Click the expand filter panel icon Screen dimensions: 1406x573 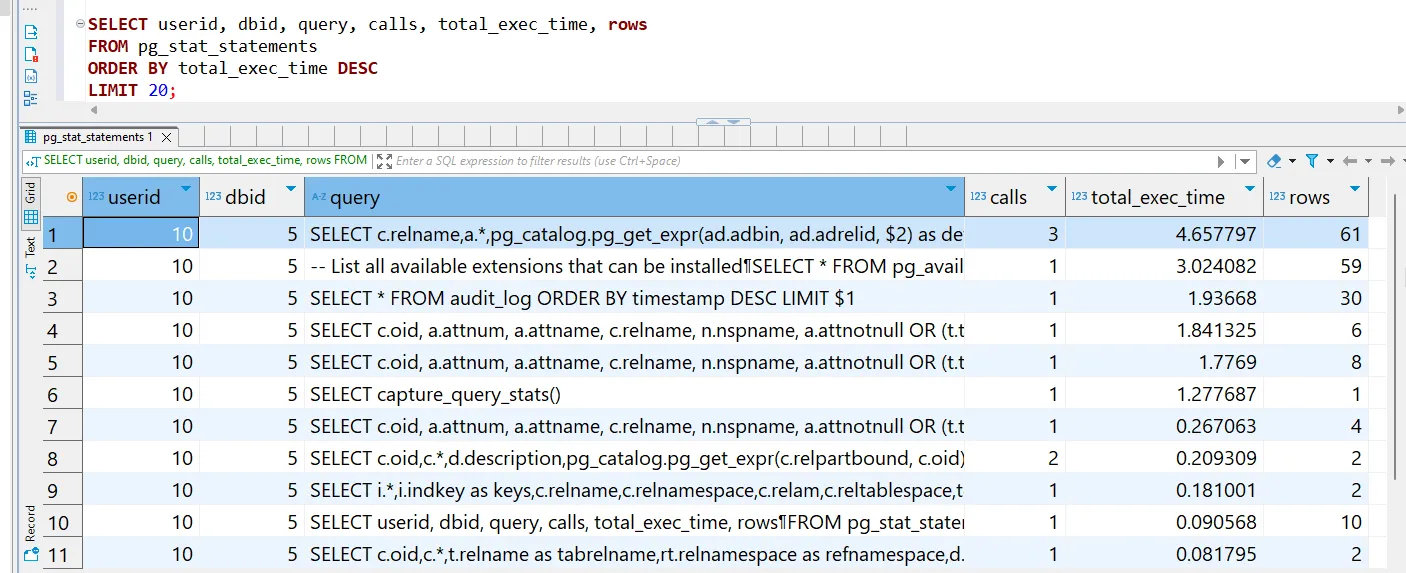[x=384, y=161]
